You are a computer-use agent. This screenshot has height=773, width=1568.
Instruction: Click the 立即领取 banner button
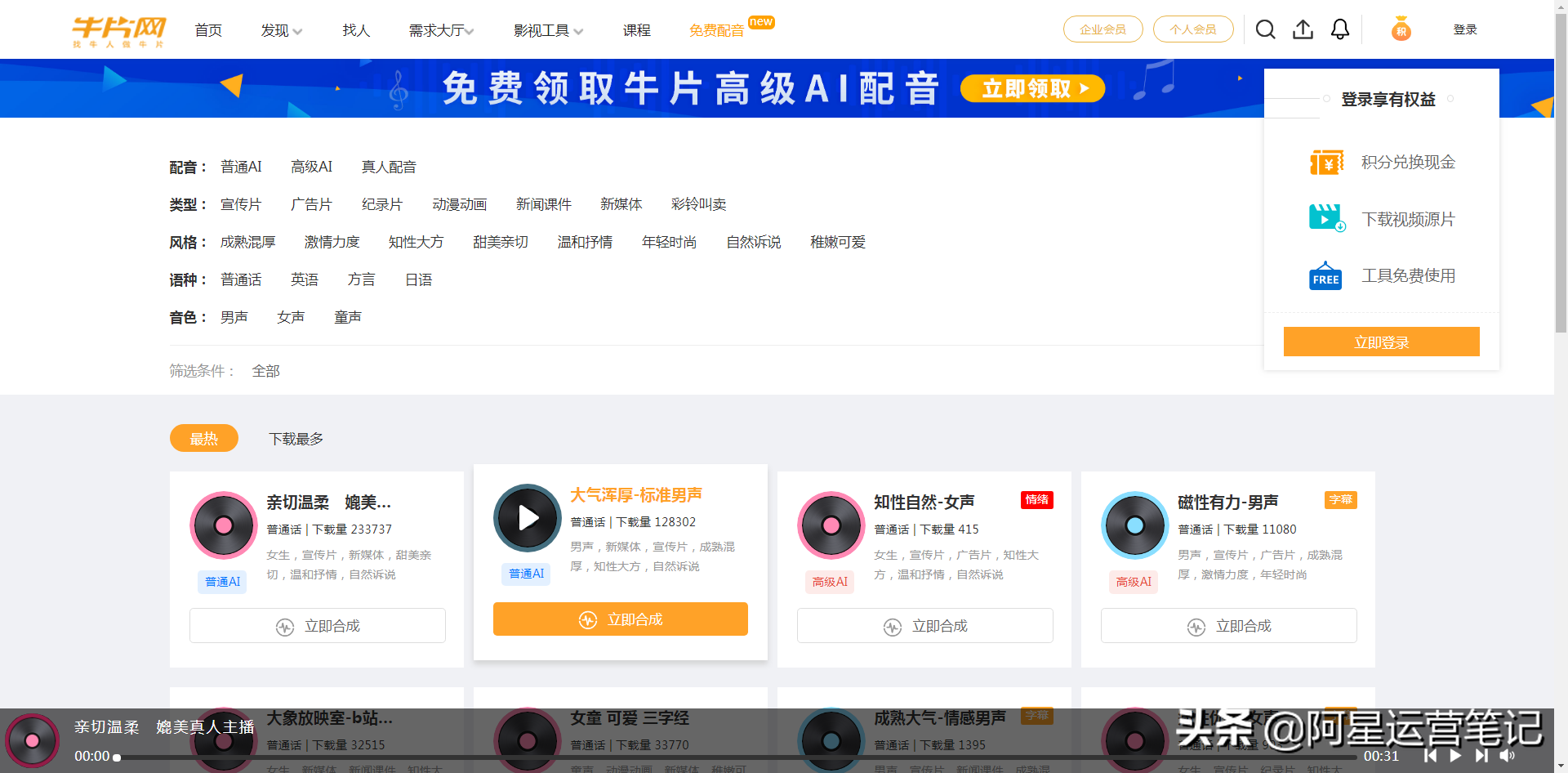(x=1031, y=88)
